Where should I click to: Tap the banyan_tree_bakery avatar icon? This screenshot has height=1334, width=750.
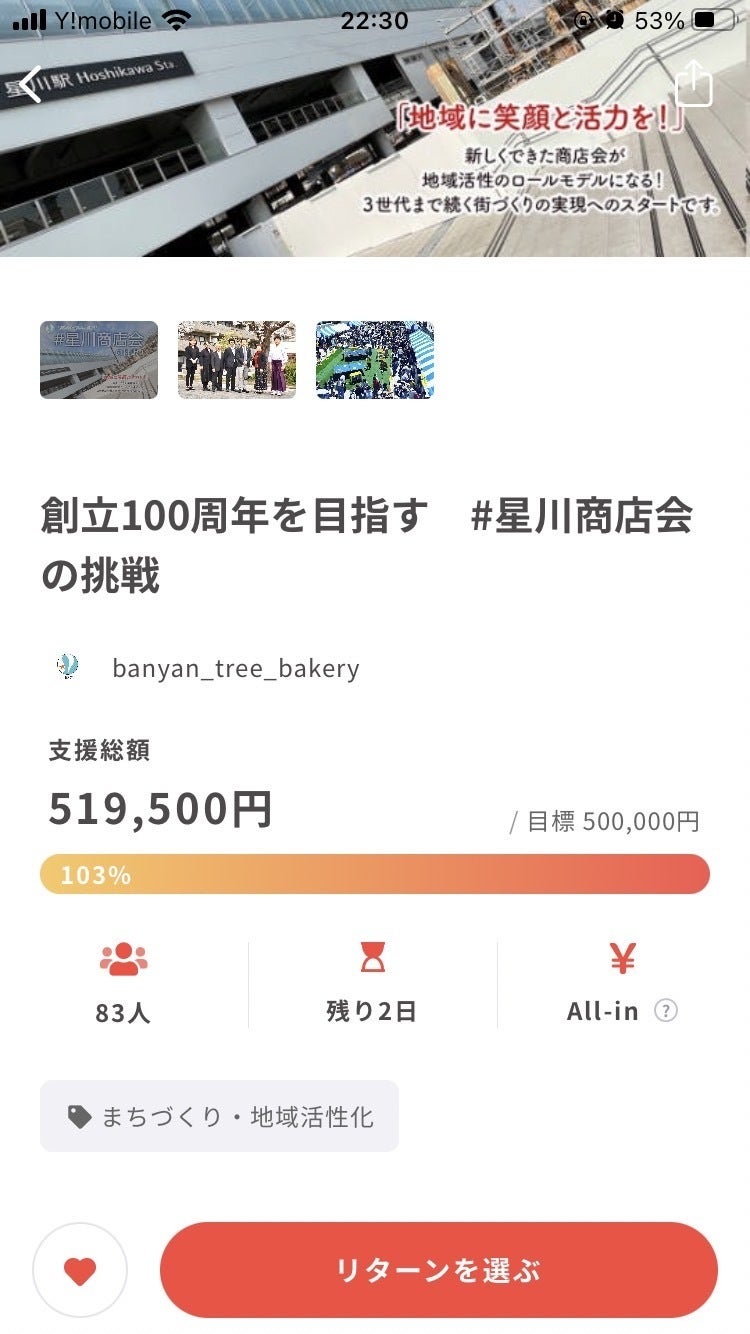click(x=68, y=667)
